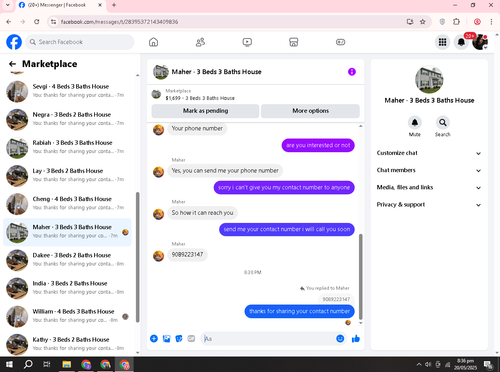
Task: Click the chat messages vertical scrollbar
Action: click(361, 277)
